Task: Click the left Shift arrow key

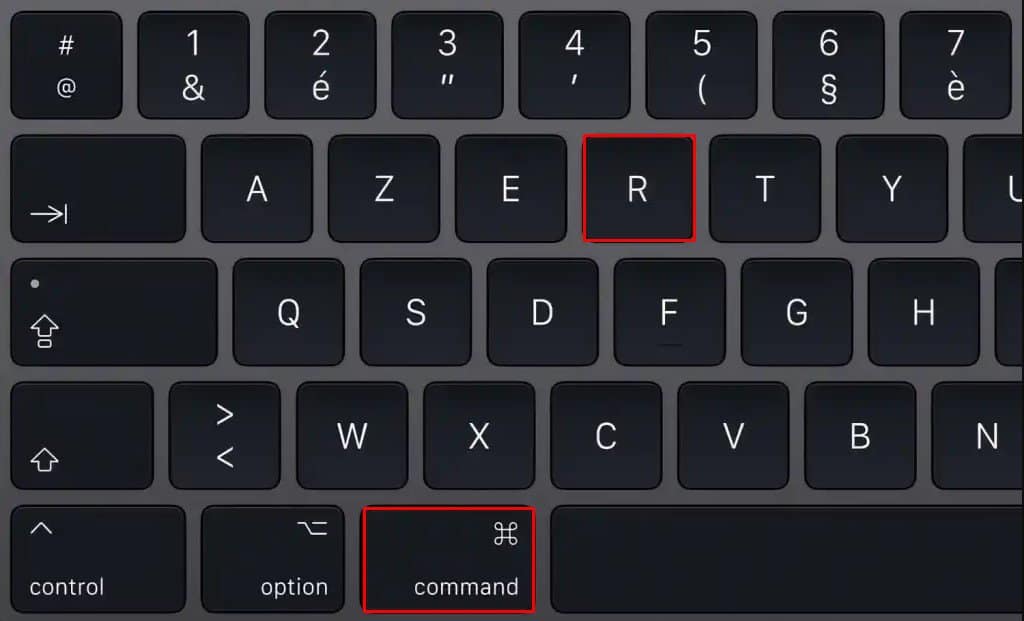Action: point(82,436)
